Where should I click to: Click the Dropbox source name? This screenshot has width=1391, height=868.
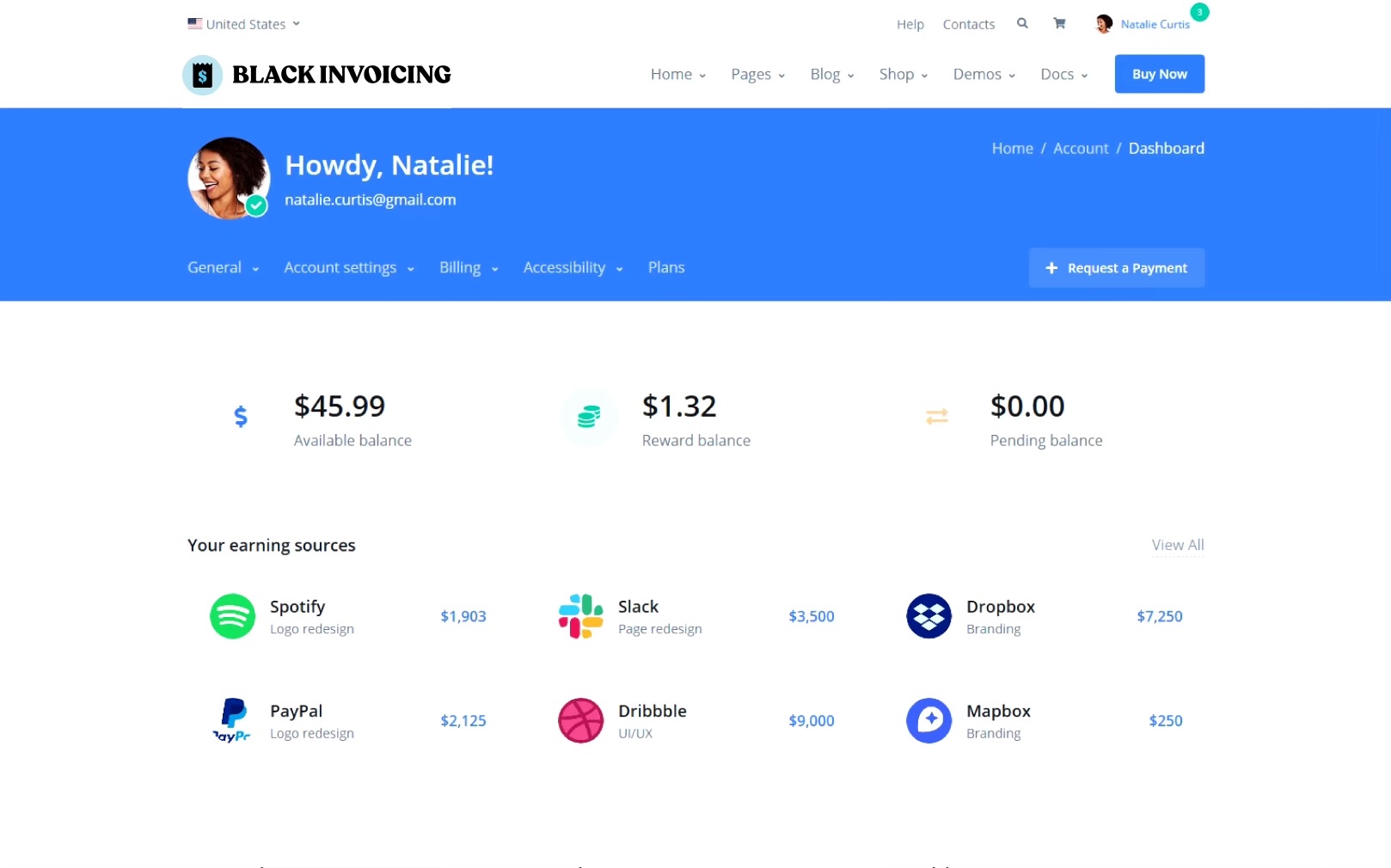tap(1001, 607)
